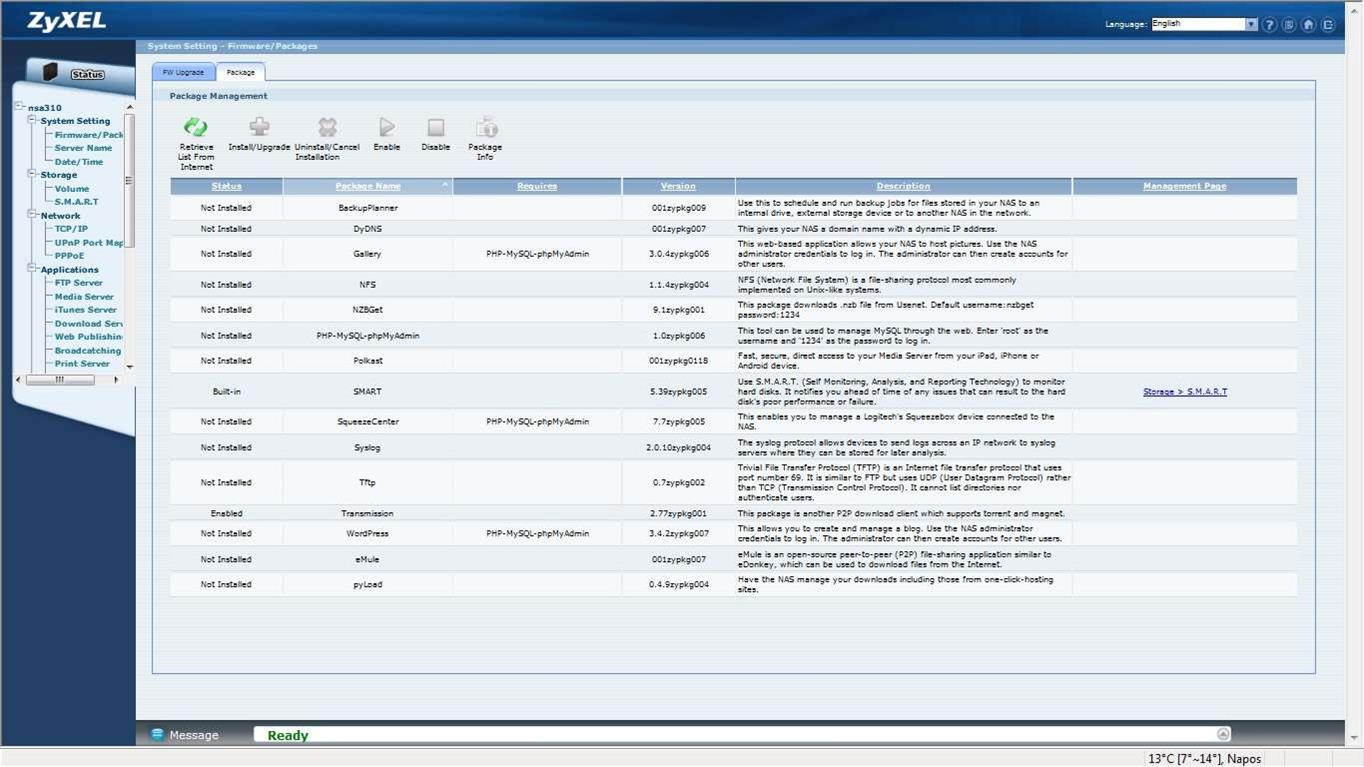Open Download Service tree item

pos(88,323)
